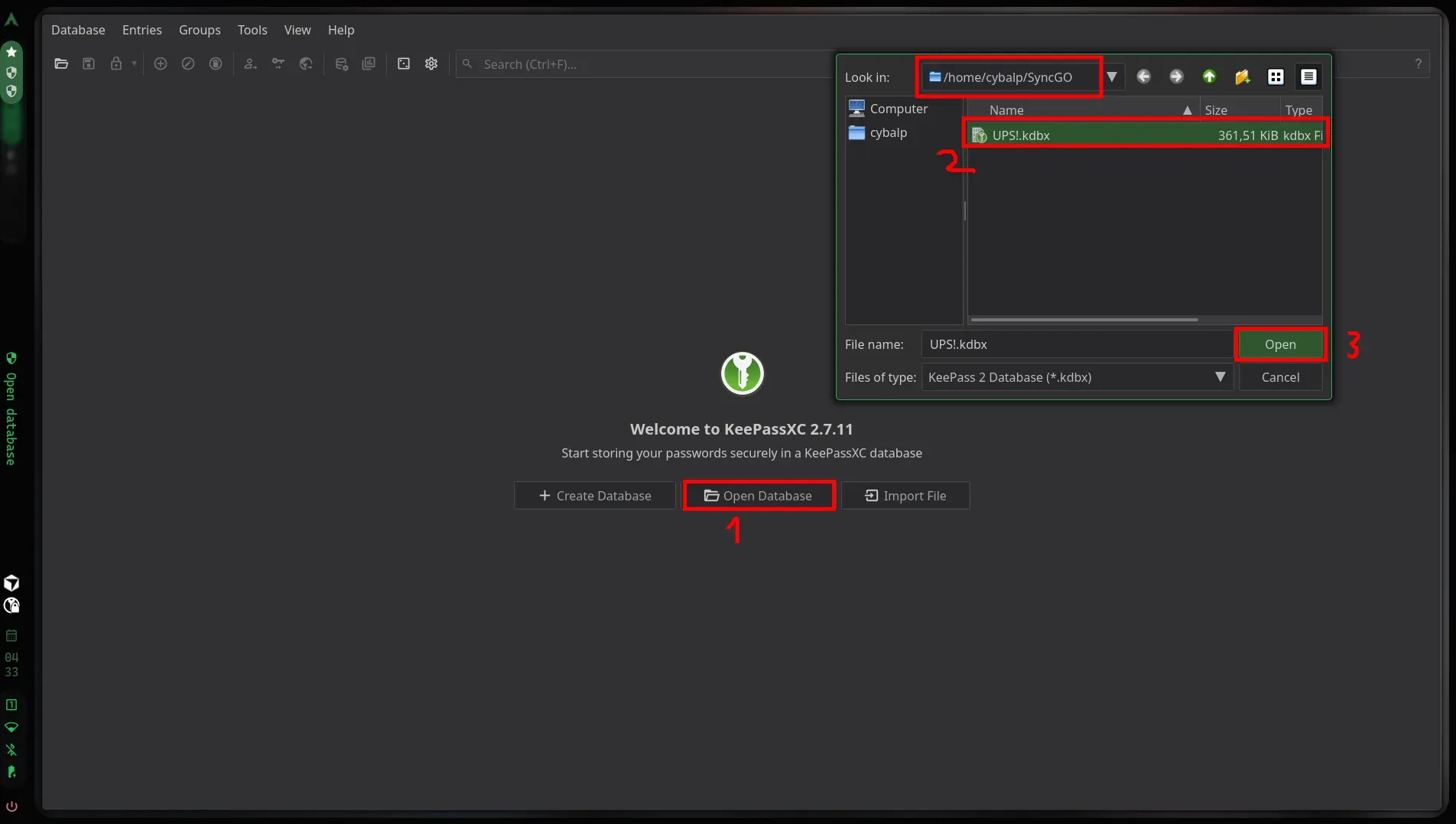Screen dimensions: 1456x824
Task: Click the database settings toolbar icon
Action: coord(341,64)
